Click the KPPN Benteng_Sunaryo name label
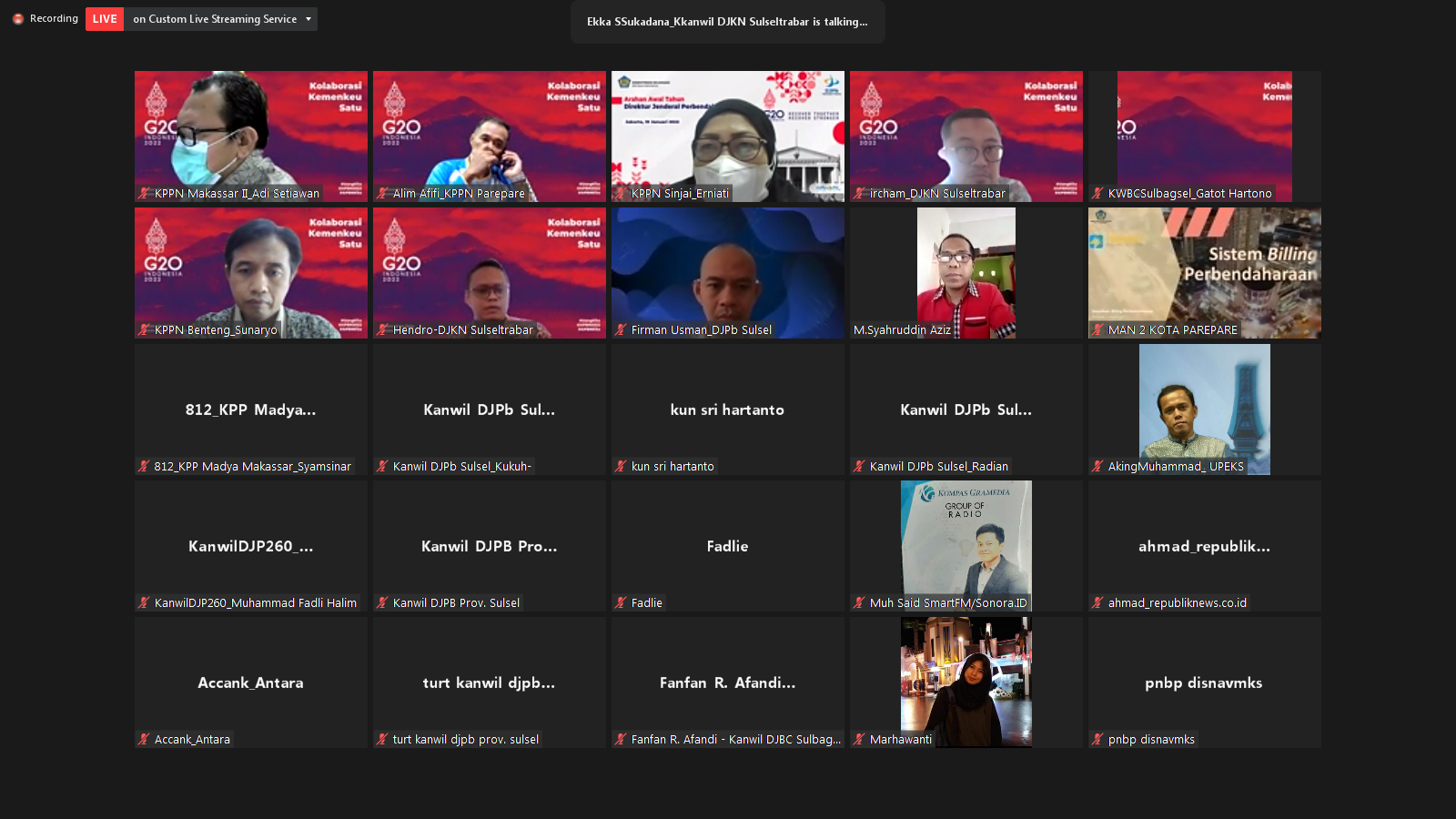 coord(216,330)
